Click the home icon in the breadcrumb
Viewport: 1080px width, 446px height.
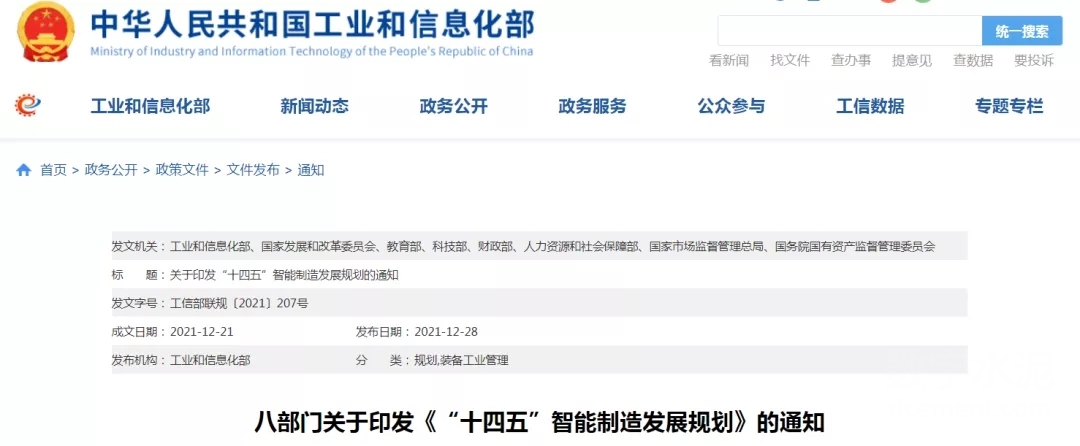(24, 170)
